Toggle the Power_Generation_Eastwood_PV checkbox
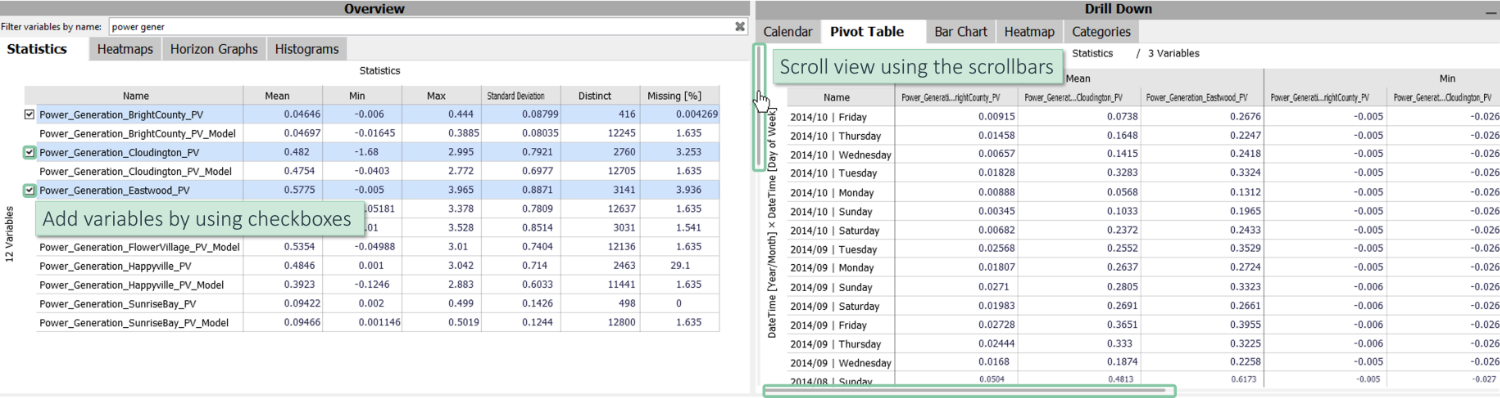This screenshot has width=1500, height=398. click(x=29, y=190)
